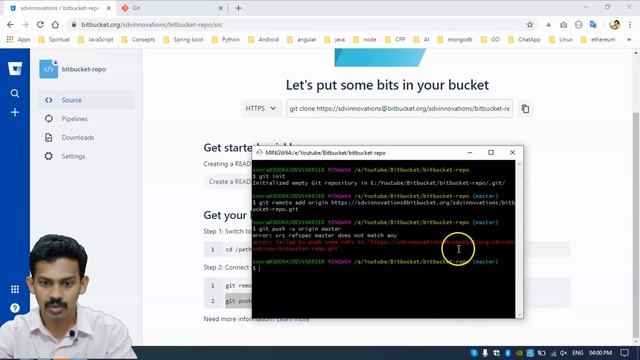Open the Chrome profile avatar
The image size is (640, 360).
614,24
